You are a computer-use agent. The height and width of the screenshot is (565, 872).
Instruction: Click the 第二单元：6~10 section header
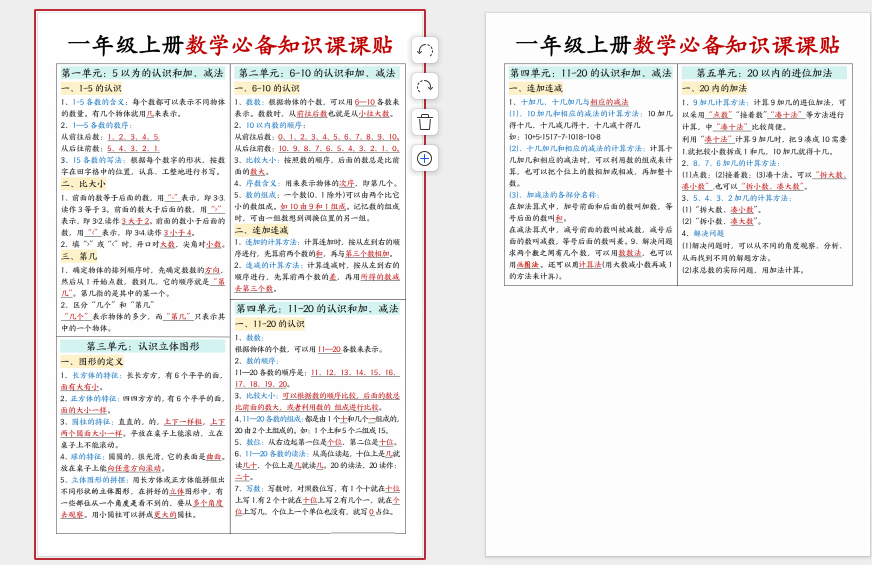tap(317, 73)
